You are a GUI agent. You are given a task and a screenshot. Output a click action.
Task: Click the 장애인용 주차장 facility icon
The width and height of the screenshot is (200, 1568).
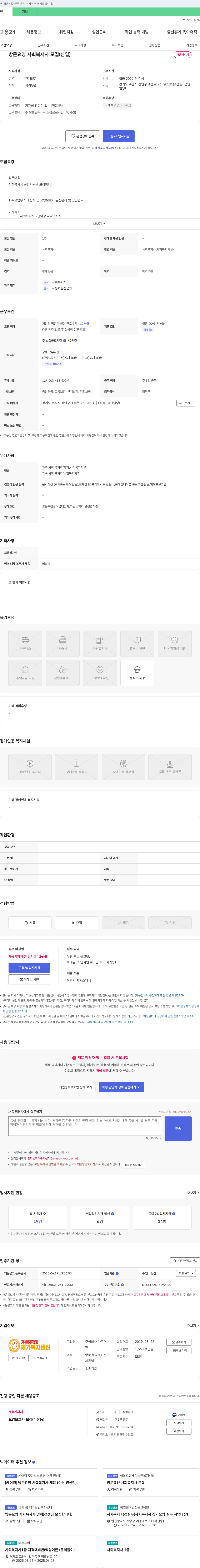pyautogui.click(x=30, y=767)
